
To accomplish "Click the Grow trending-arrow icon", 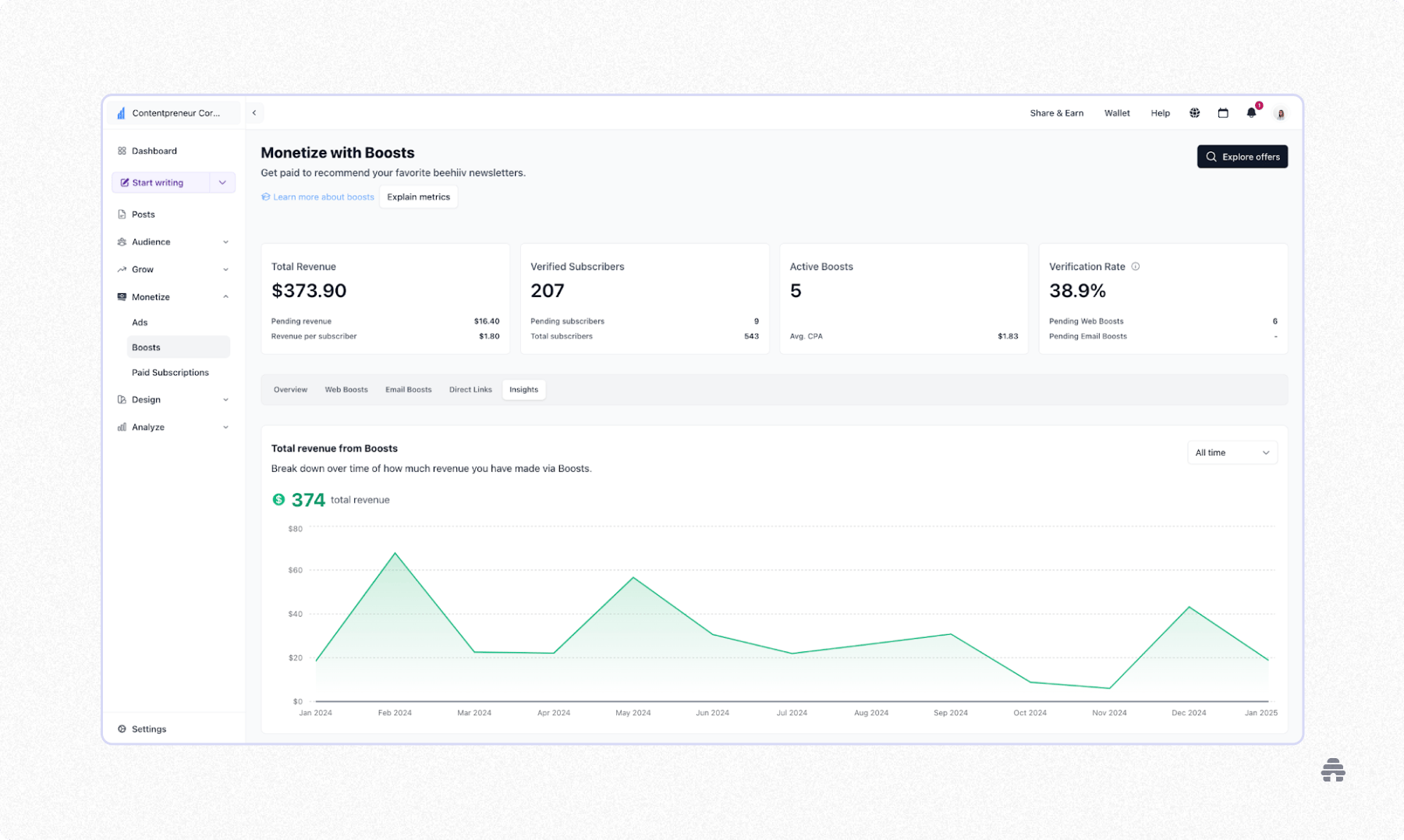I will click(122, 269).
